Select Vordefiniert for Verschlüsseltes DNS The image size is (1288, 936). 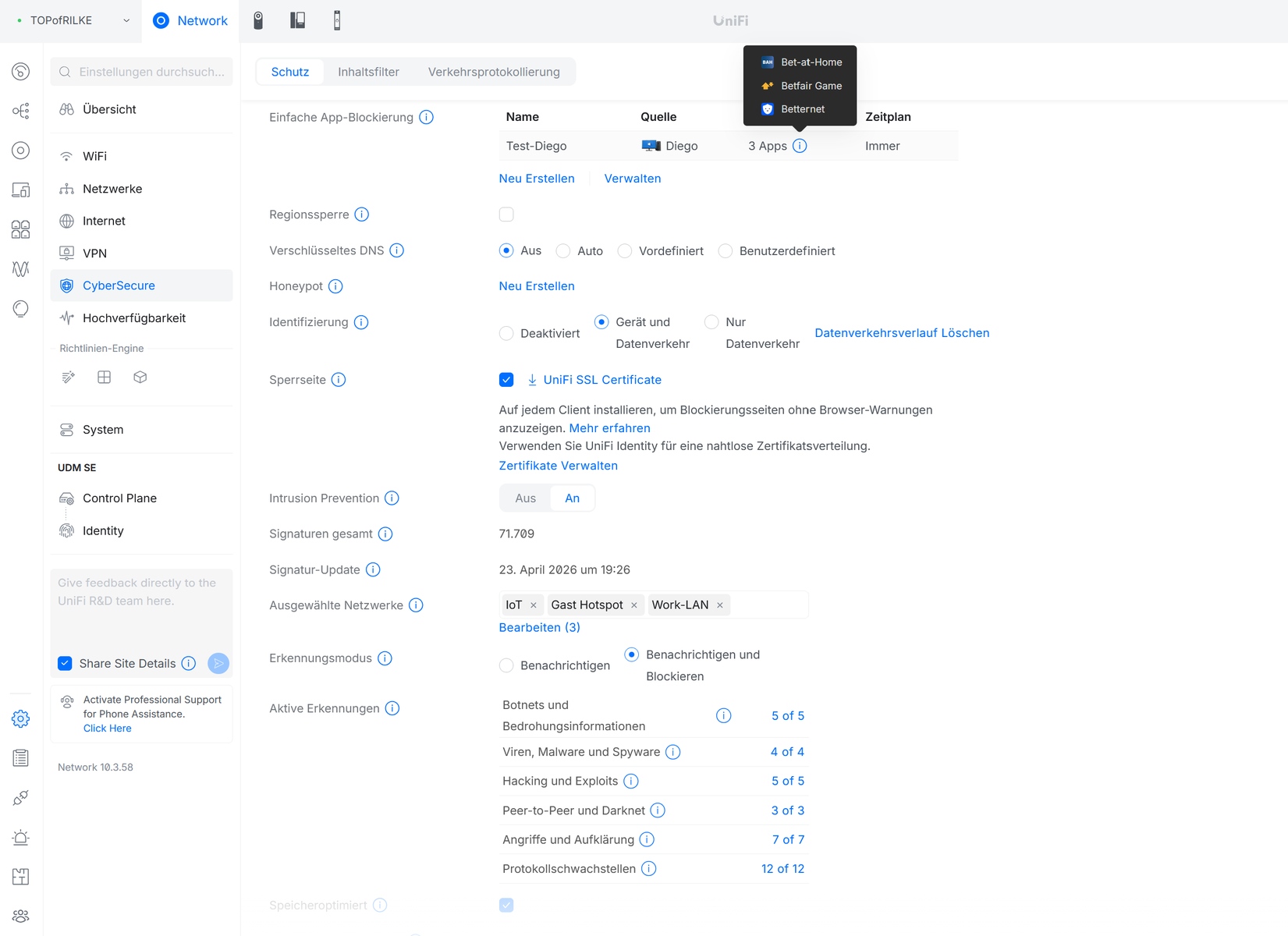click(624, 250)
